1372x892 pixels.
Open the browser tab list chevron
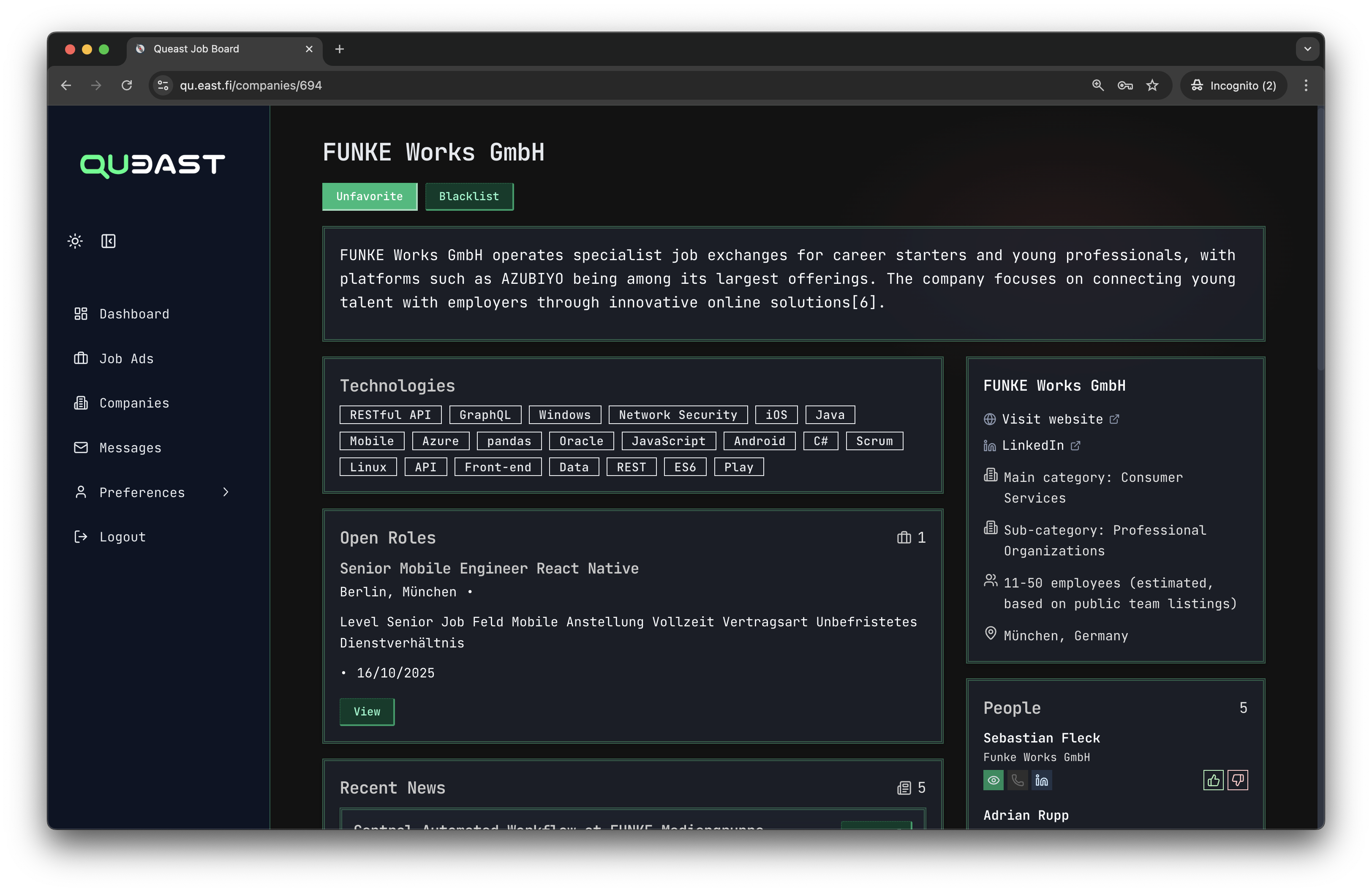click(1307, 49)
